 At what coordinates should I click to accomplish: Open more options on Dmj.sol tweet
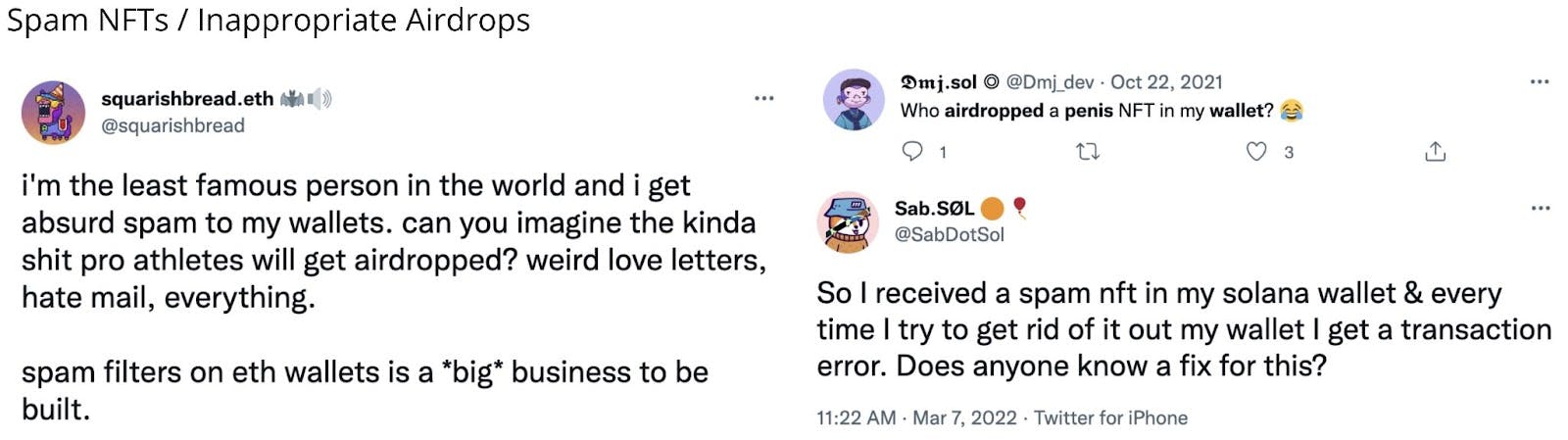click(x=1540, y=81)
